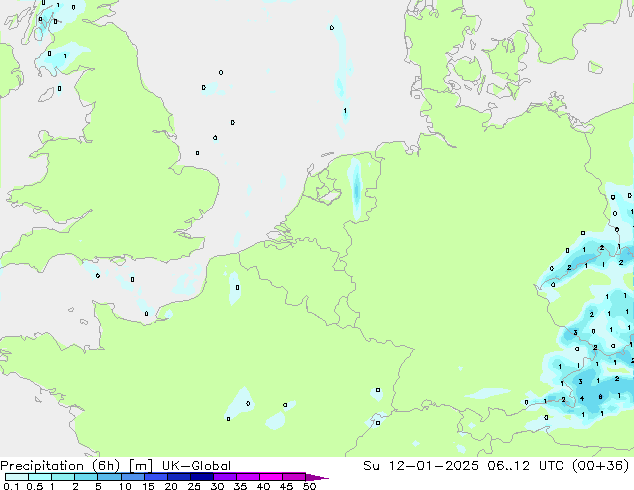Click the '30' legend scale label
The height and width of the screenshot is (490, 634).
coord(217,486)
